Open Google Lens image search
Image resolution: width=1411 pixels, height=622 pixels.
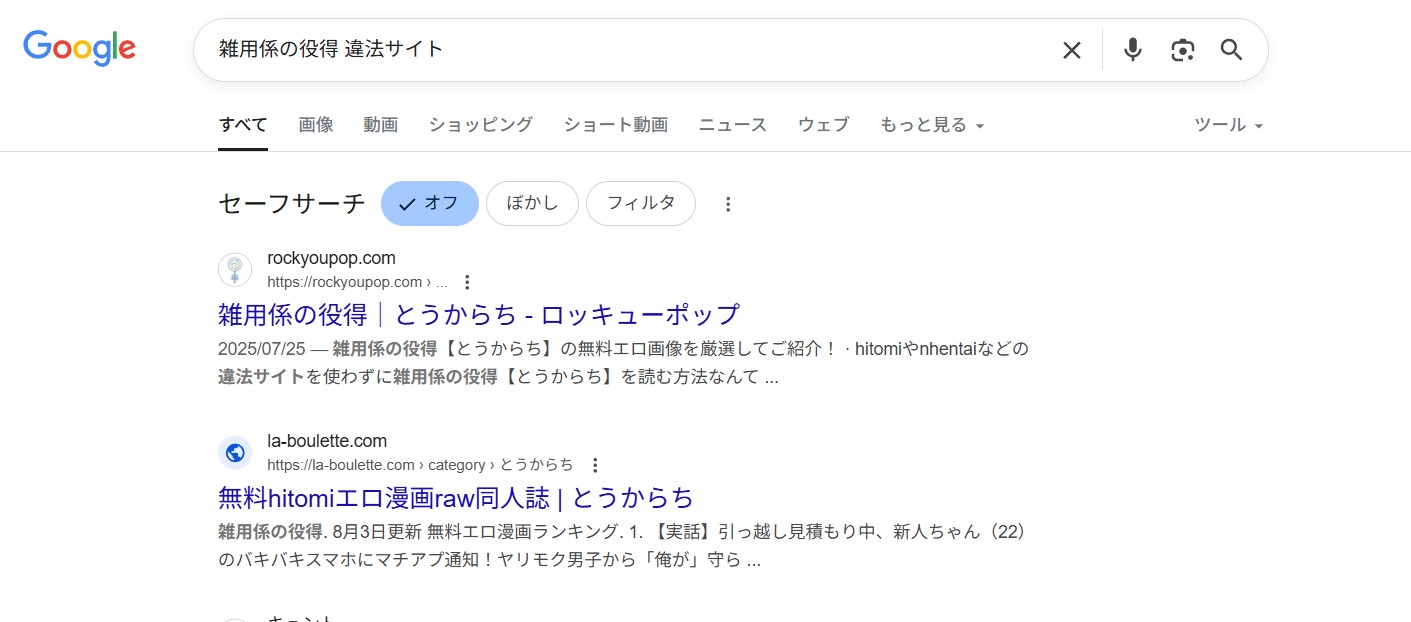[1182, 49]
